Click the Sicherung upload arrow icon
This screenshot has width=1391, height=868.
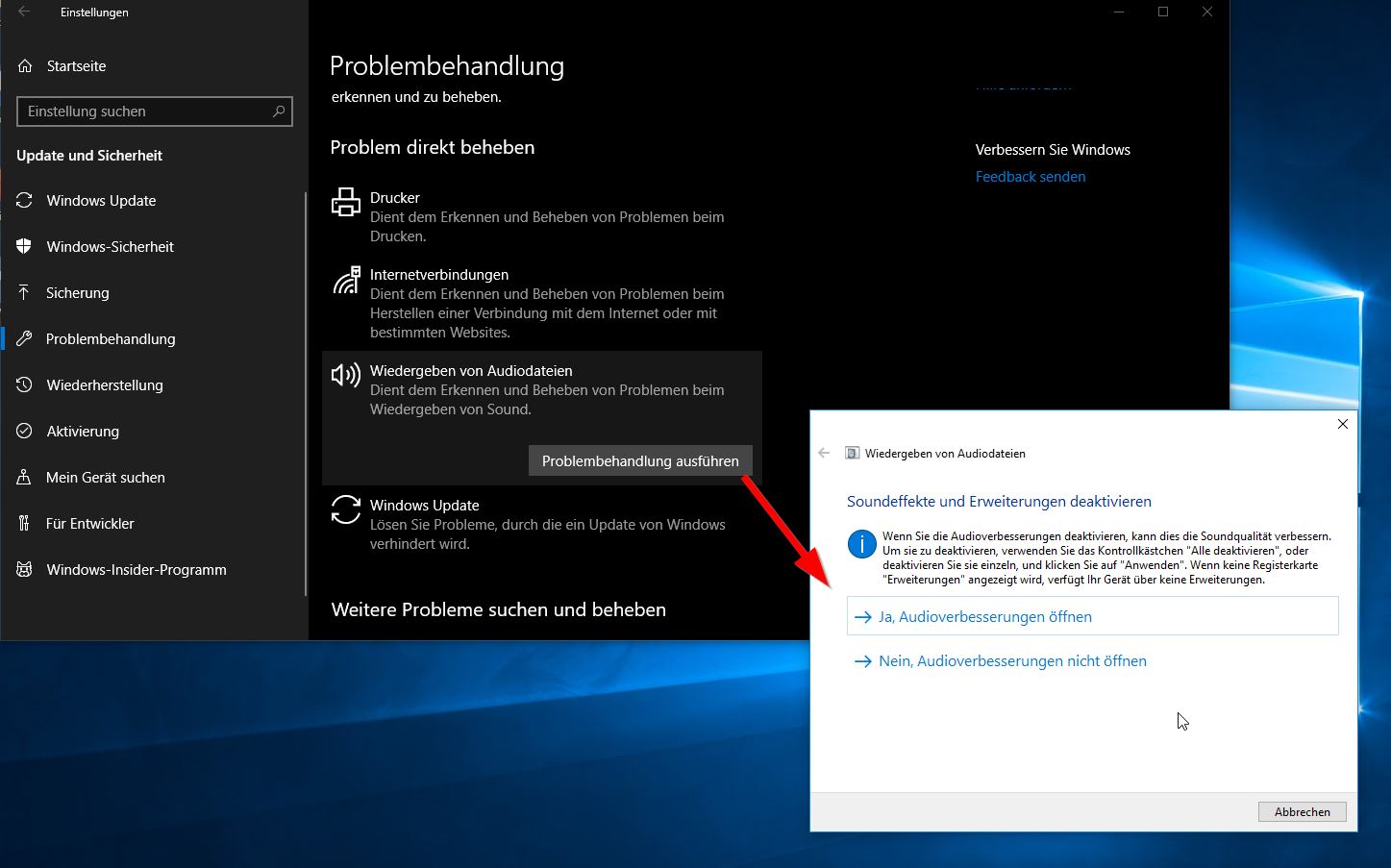[25, 293]
